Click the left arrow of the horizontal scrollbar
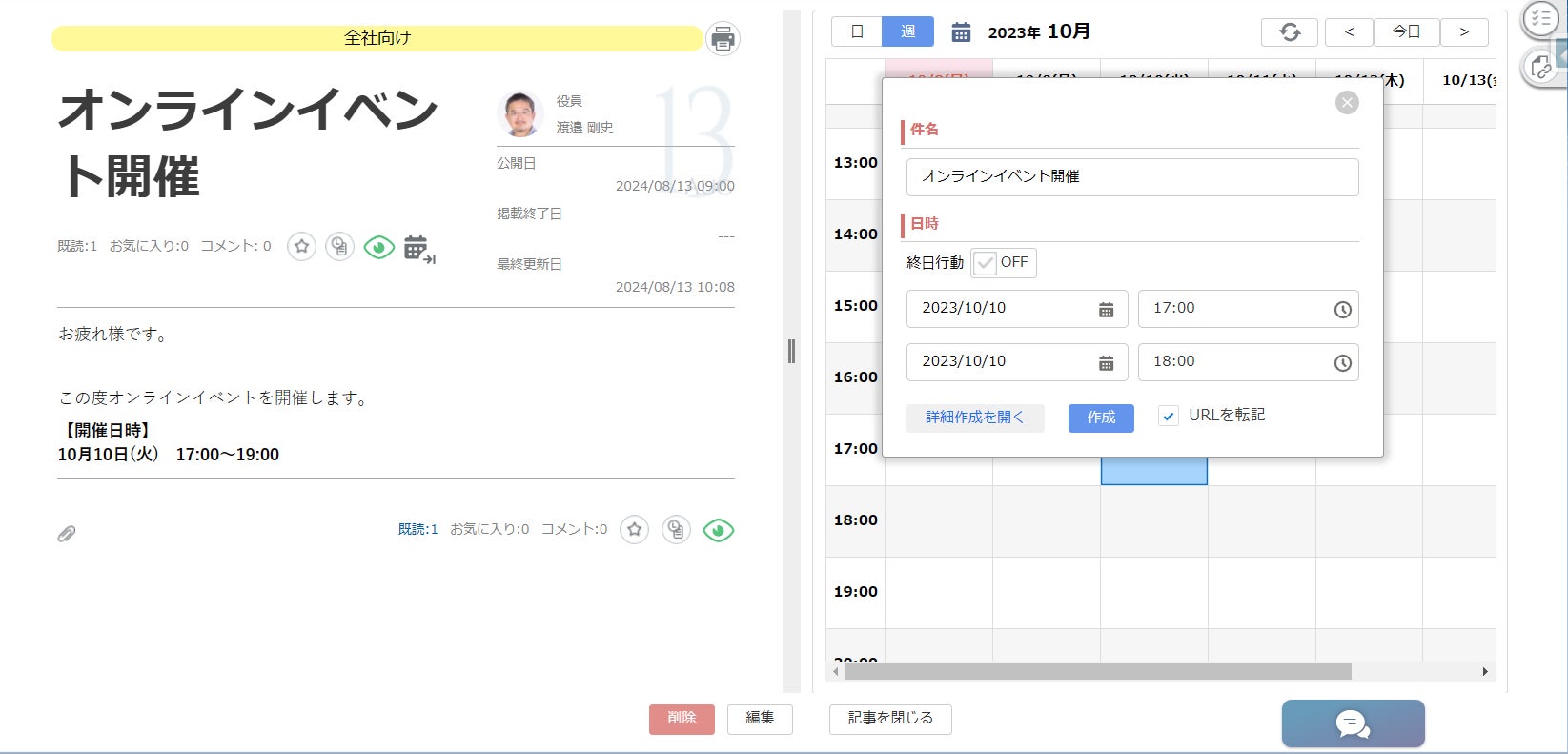1568x754 pixels. (836, 671)
